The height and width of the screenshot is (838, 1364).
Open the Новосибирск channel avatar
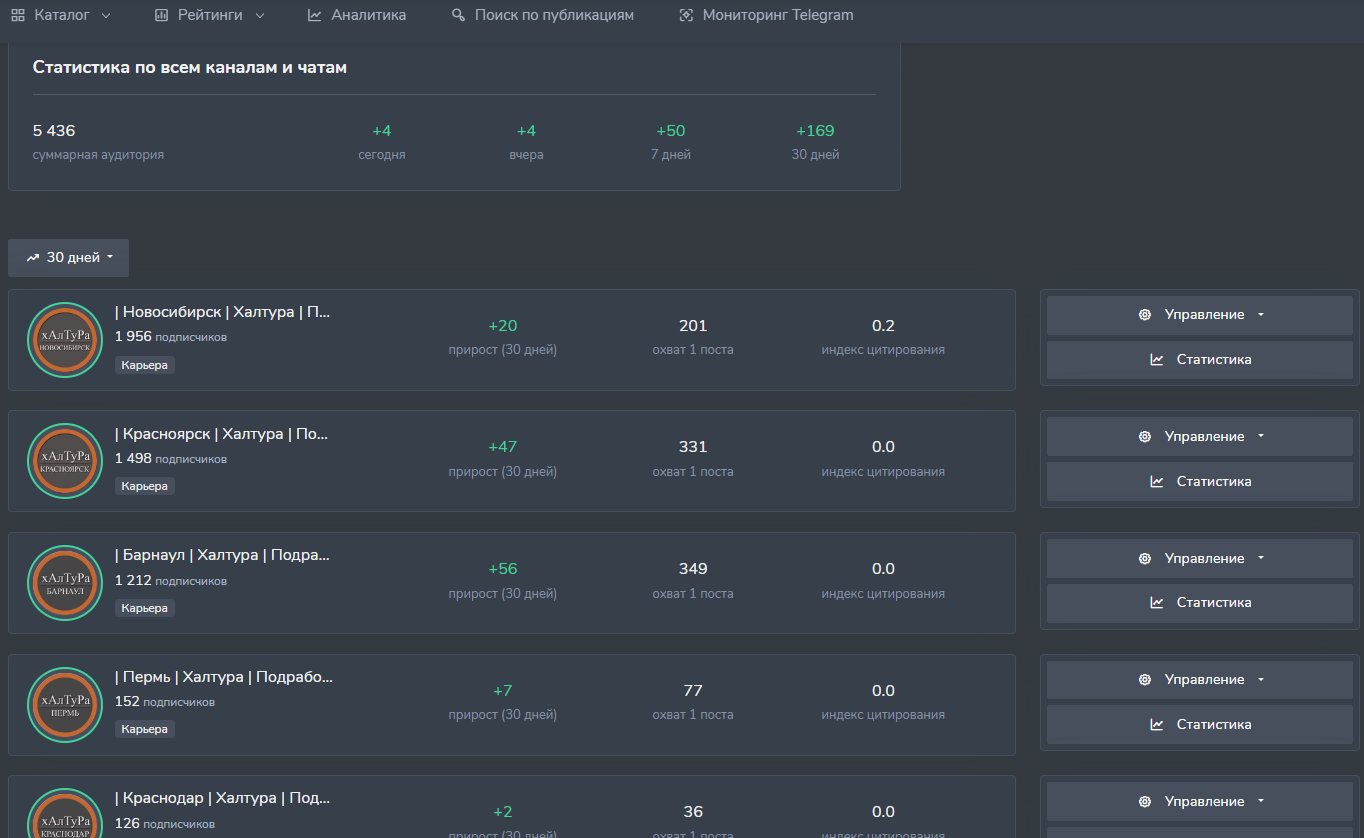(x=65, y=340)
